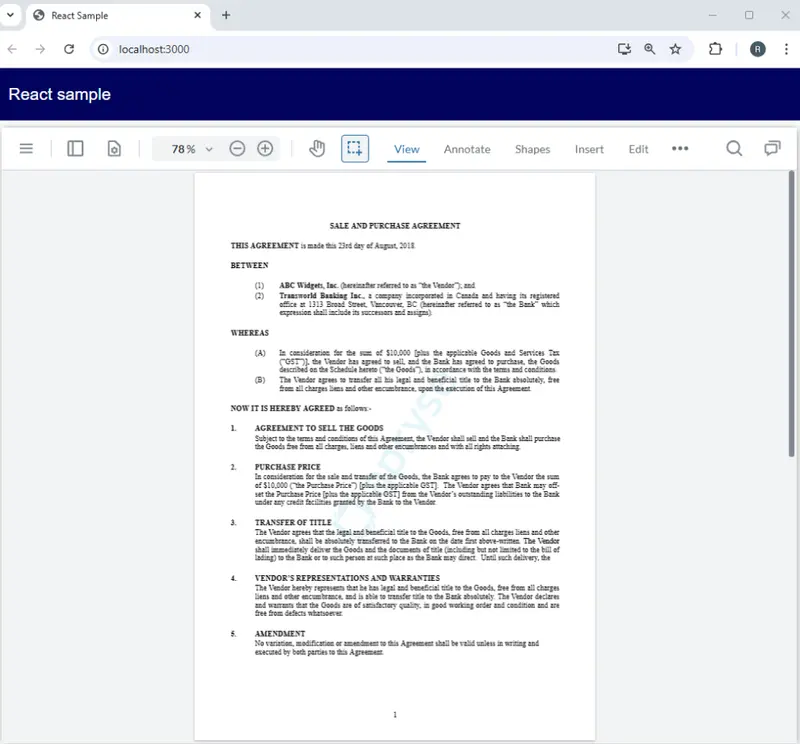The width and height of the screenshot is (800, 744).
Task: Click the React sample header title
Action: coord(60,94)
